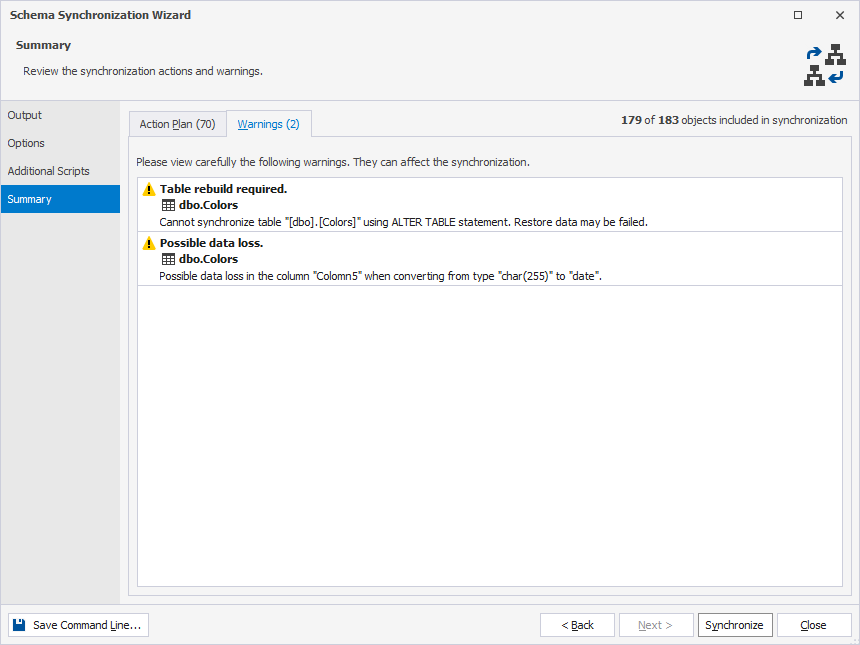Click floppy disk icon on Save Command Line
Image resolution: width=860 pixels, height=645 pixels.
click(20, 625)
